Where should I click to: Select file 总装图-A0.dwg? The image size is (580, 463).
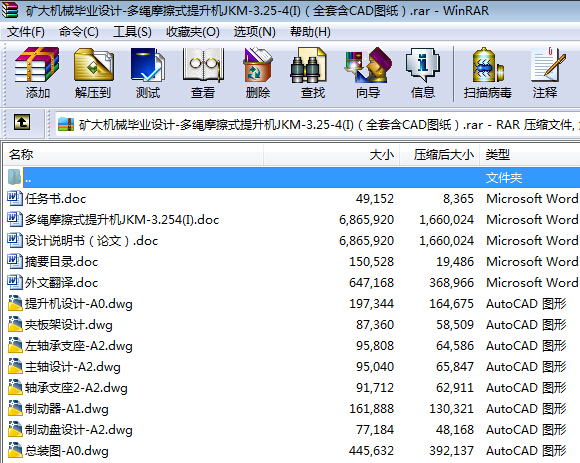coord(67,451)
